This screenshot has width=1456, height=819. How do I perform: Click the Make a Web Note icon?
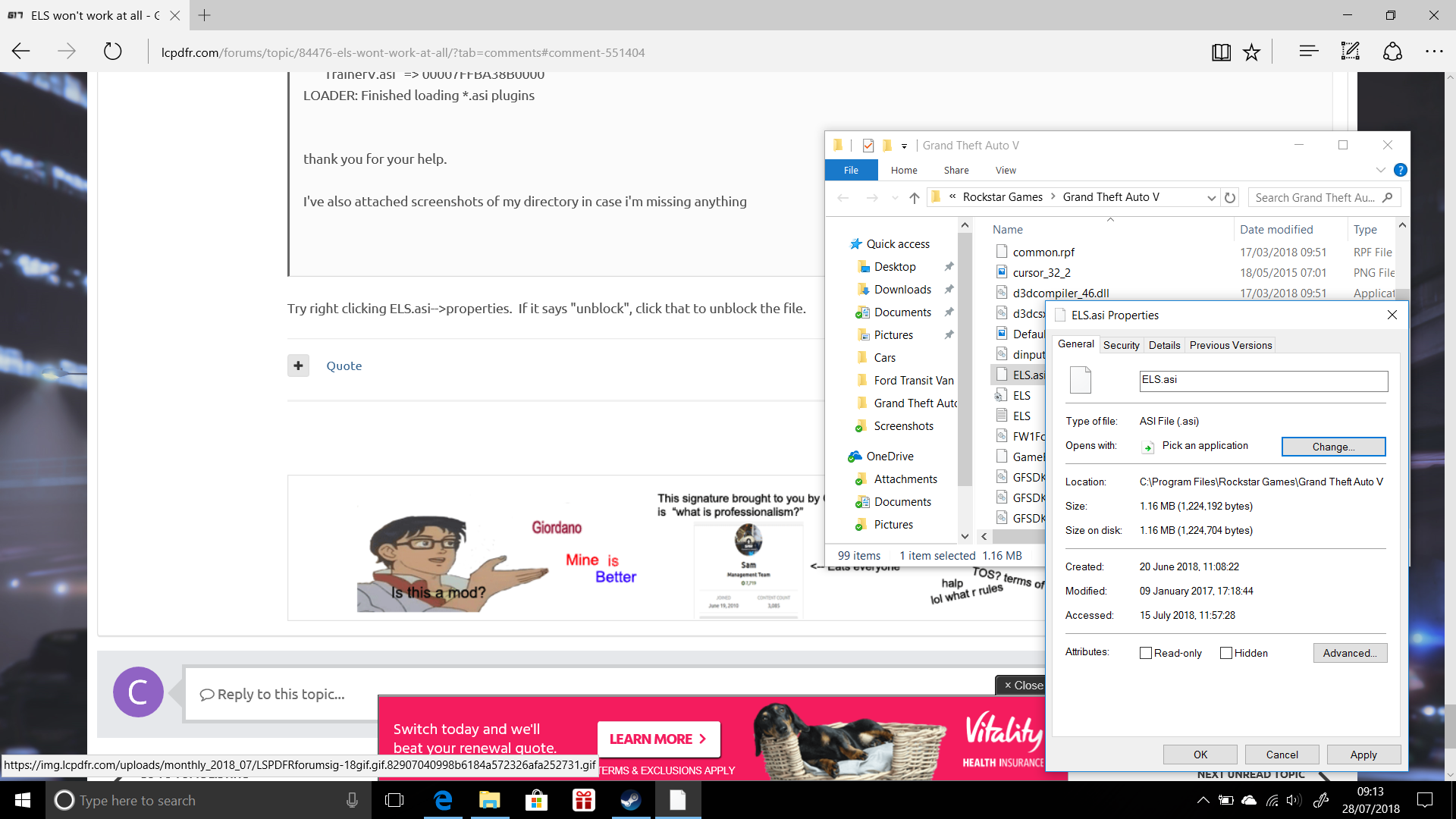[1350, 52]
